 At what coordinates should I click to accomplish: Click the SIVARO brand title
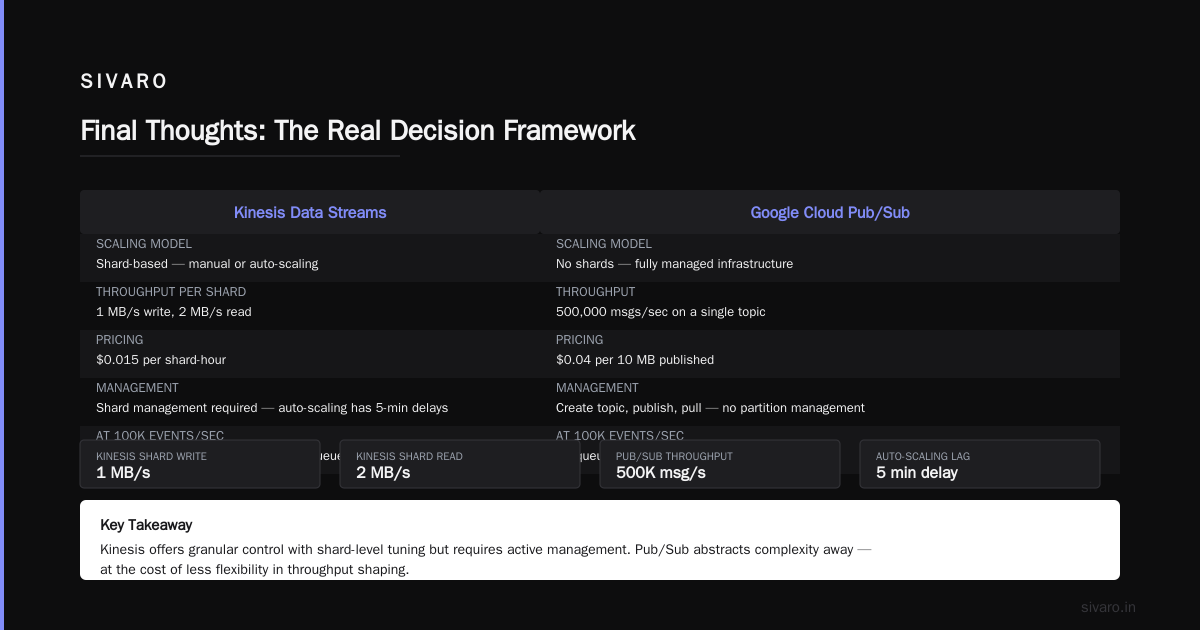pos(124,82)
